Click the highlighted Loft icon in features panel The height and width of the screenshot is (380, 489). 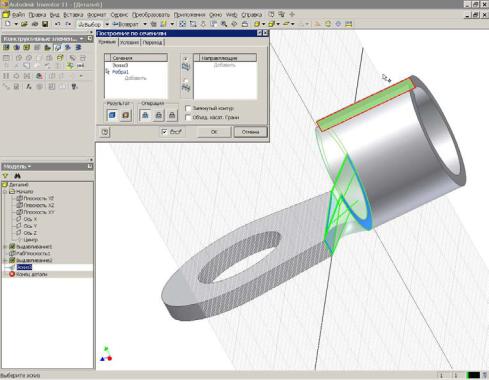point(58,48)
